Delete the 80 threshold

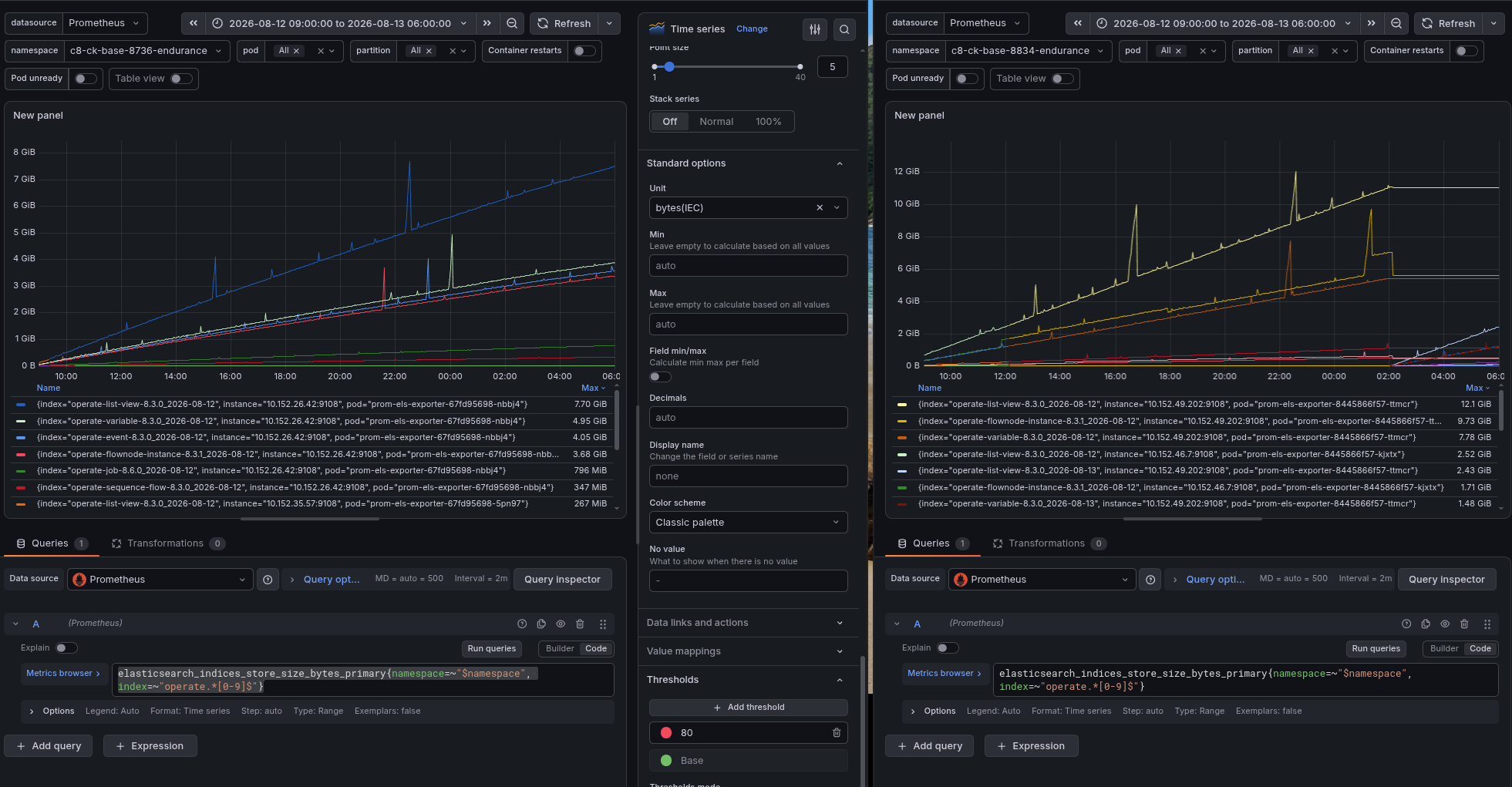point(837,733)
